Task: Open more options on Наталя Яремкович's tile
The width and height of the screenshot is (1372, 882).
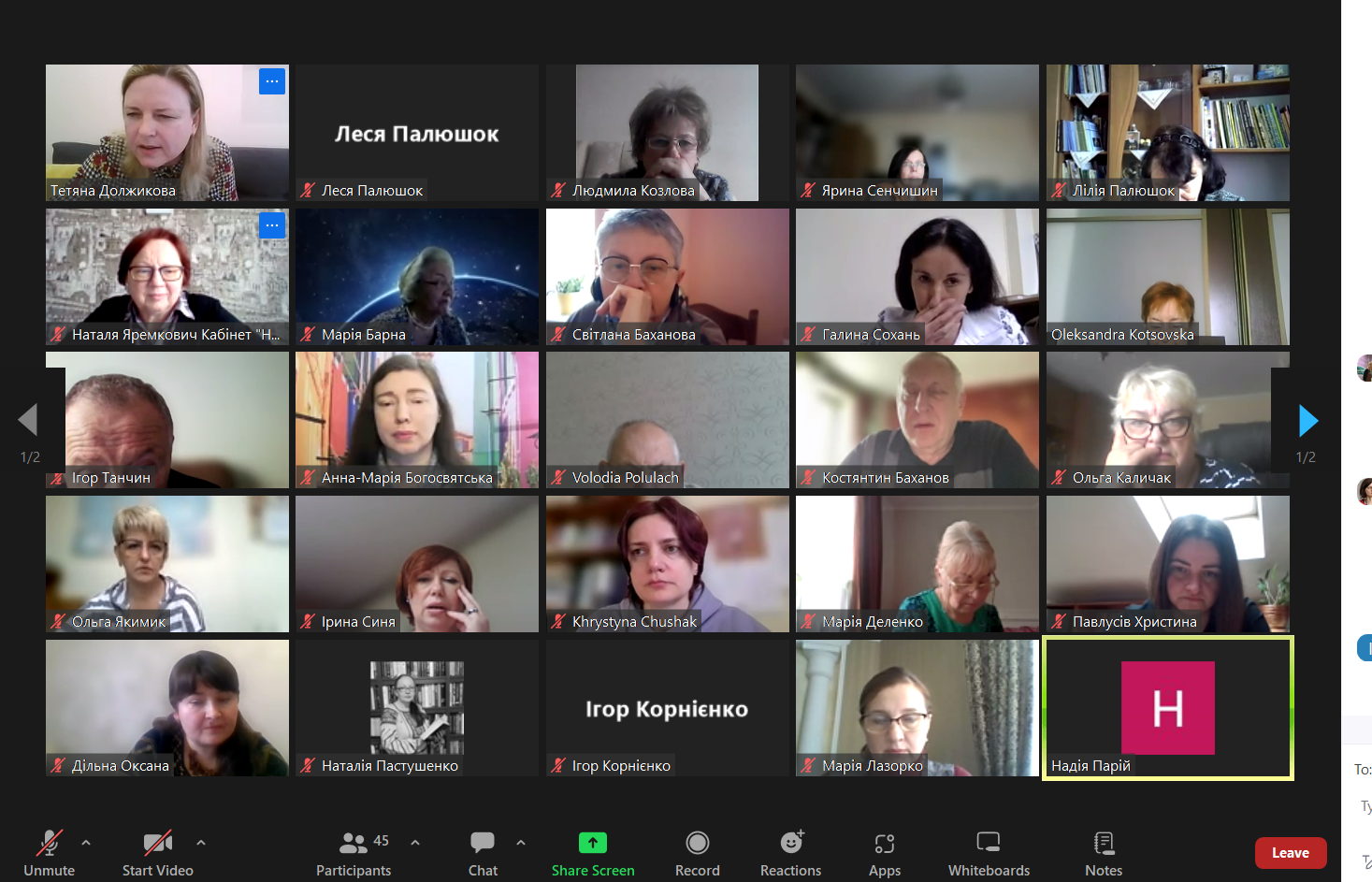Action: point(272,225)
